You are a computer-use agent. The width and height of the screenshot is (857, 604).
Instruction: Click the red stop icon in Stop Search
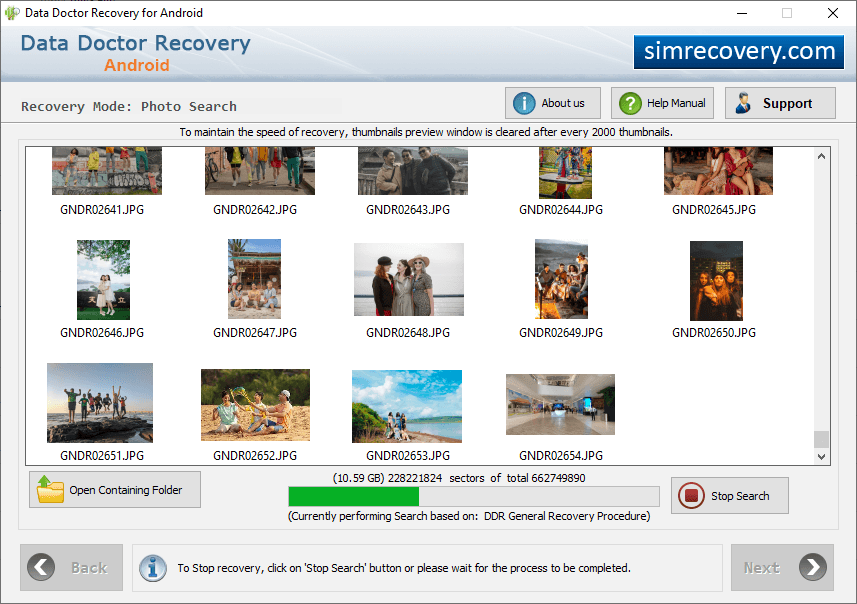[691, 495]
